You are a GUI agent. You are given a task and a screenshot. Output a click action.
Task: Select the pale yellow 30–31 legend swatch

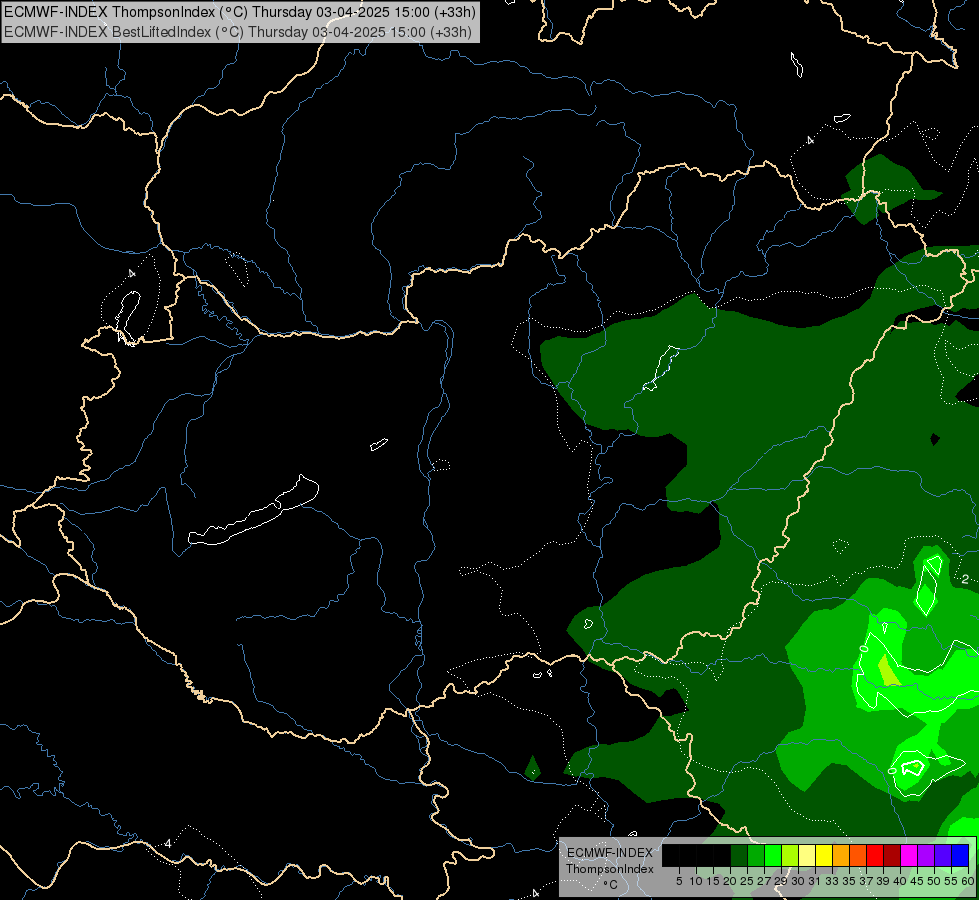pyautogui.click(x=807, y=855)
